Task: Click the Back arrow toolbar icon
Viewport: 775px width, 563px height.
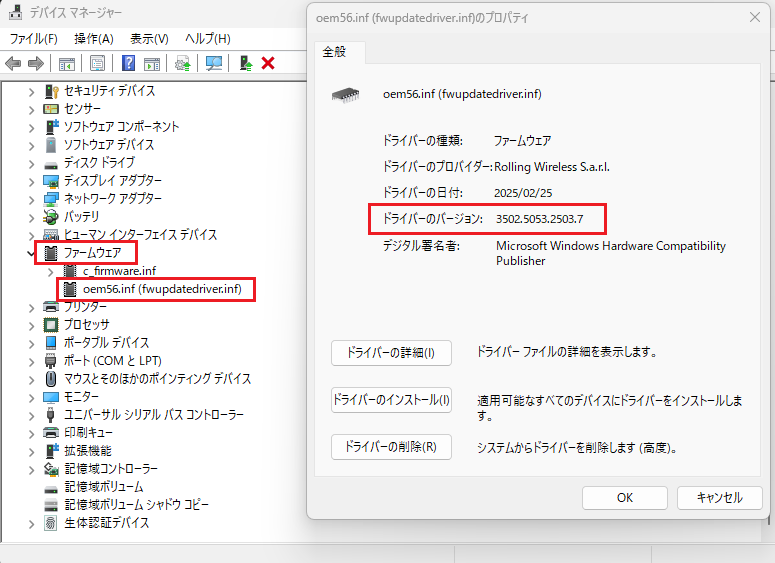Action: coord(13,63)
